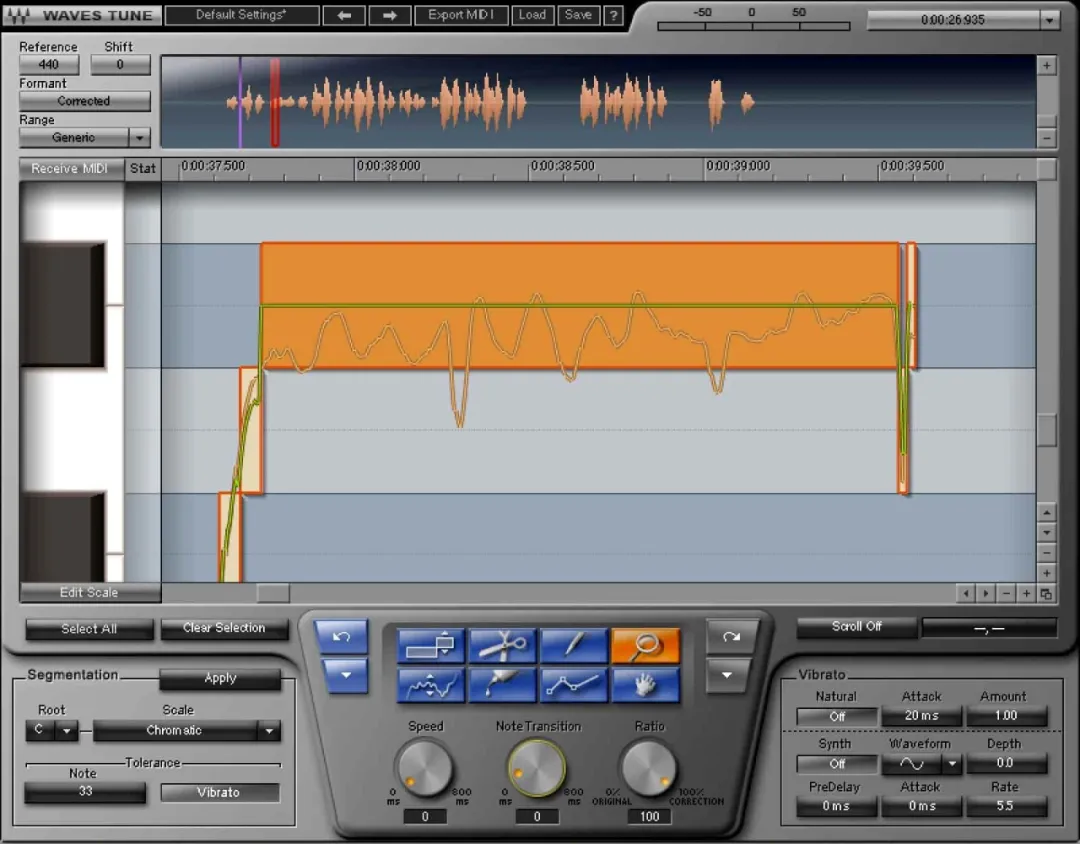1080x844 pixels.
Task: Select the Hand navigation tool
Action: click(645, 685)
